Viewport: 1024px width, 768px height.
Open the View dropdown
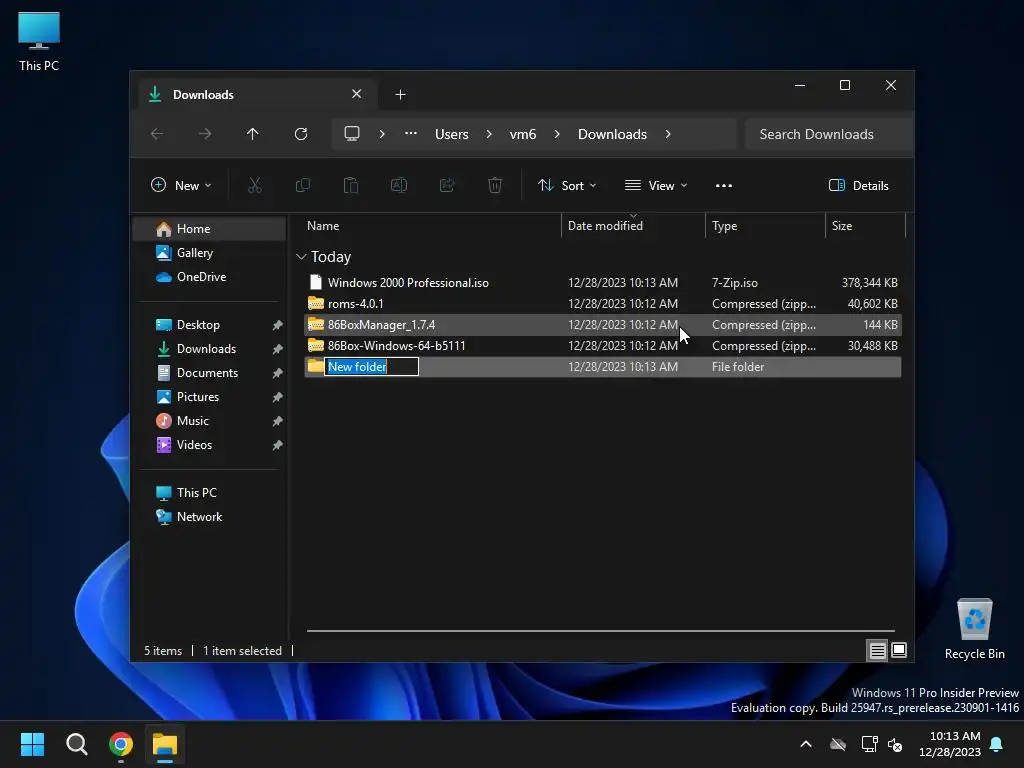(x=656, y=185)
